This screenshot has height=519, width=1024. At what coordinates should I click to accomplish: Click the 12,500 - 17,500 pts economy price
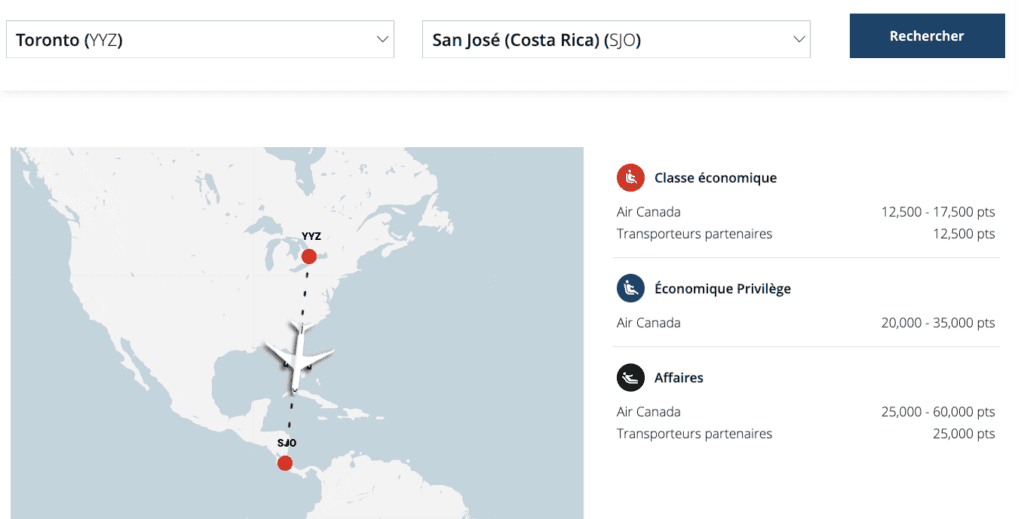pos(938,212)
